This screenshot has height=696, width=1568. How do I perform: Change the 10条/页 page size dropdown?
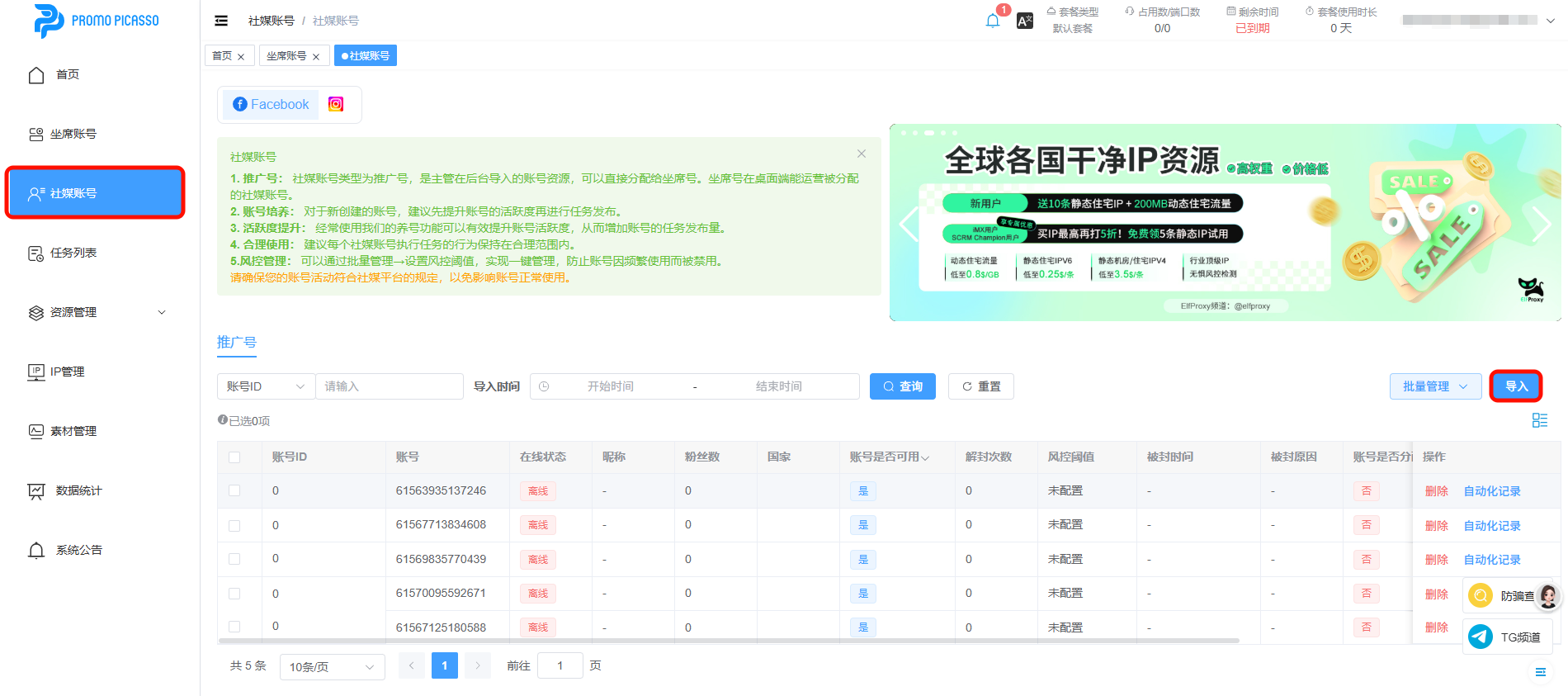coord(332,666)
